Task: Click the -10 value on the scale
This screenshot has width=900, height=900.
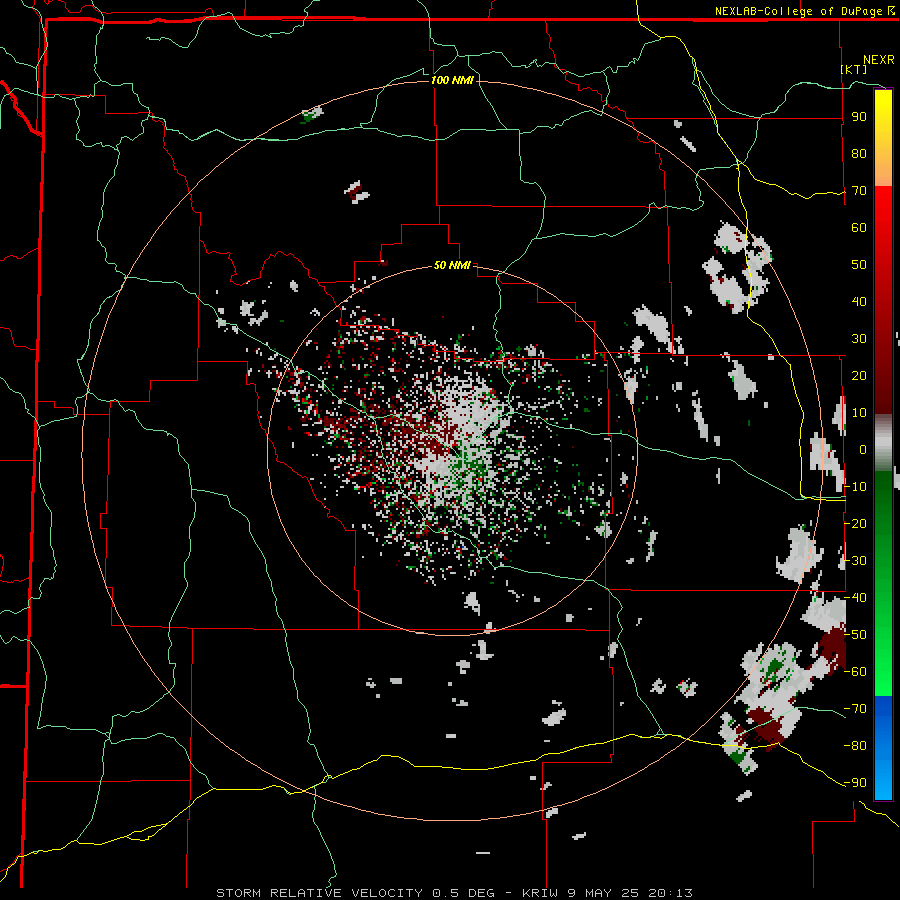Action: tap(855, 487)
